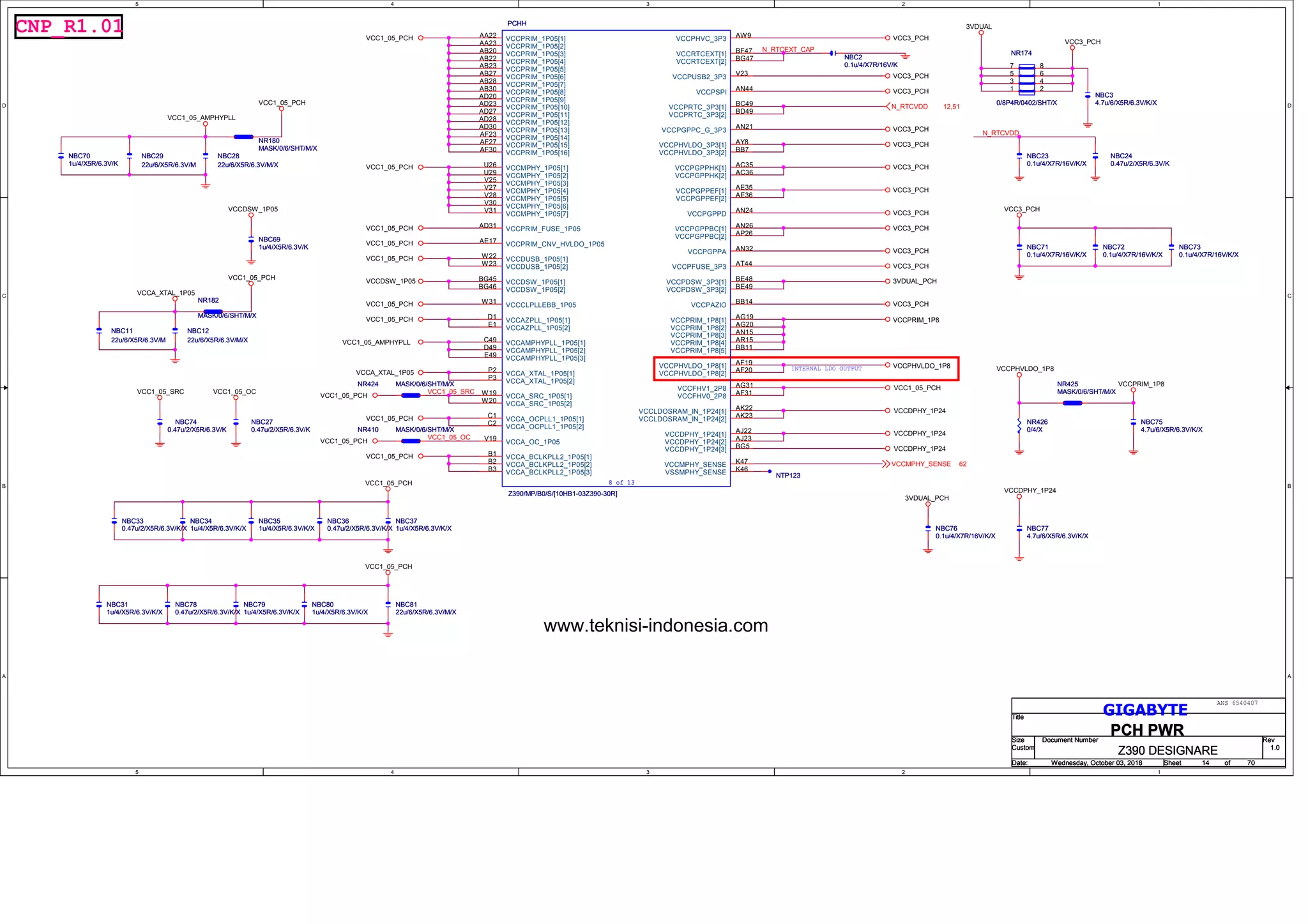
Task: Click the NR410 jumper on VCC1_05_OC
Action: [x=411, y=441]
